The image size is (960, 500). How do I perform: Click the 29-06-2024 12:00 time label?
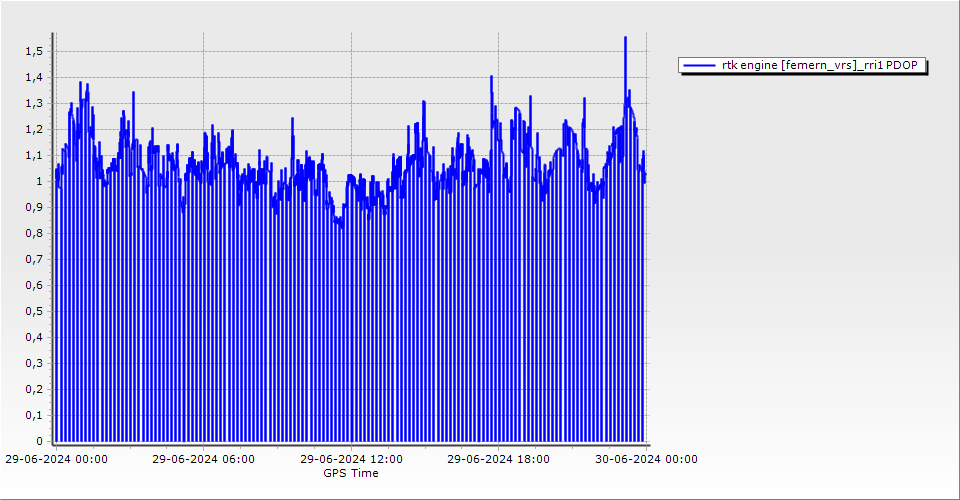click(x=351, y=459)
